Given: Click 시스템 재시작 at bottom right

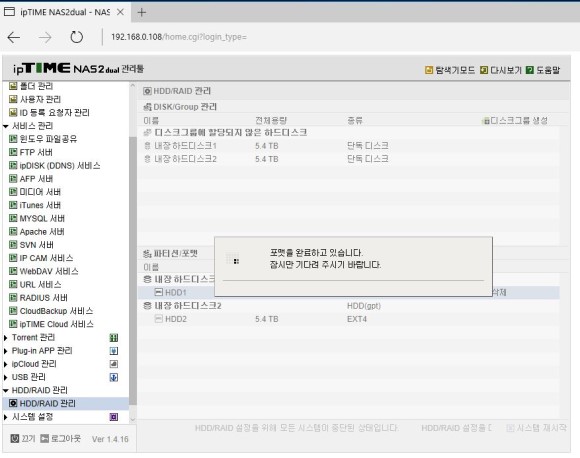Looking at the screenshot, I should point(536,428).
